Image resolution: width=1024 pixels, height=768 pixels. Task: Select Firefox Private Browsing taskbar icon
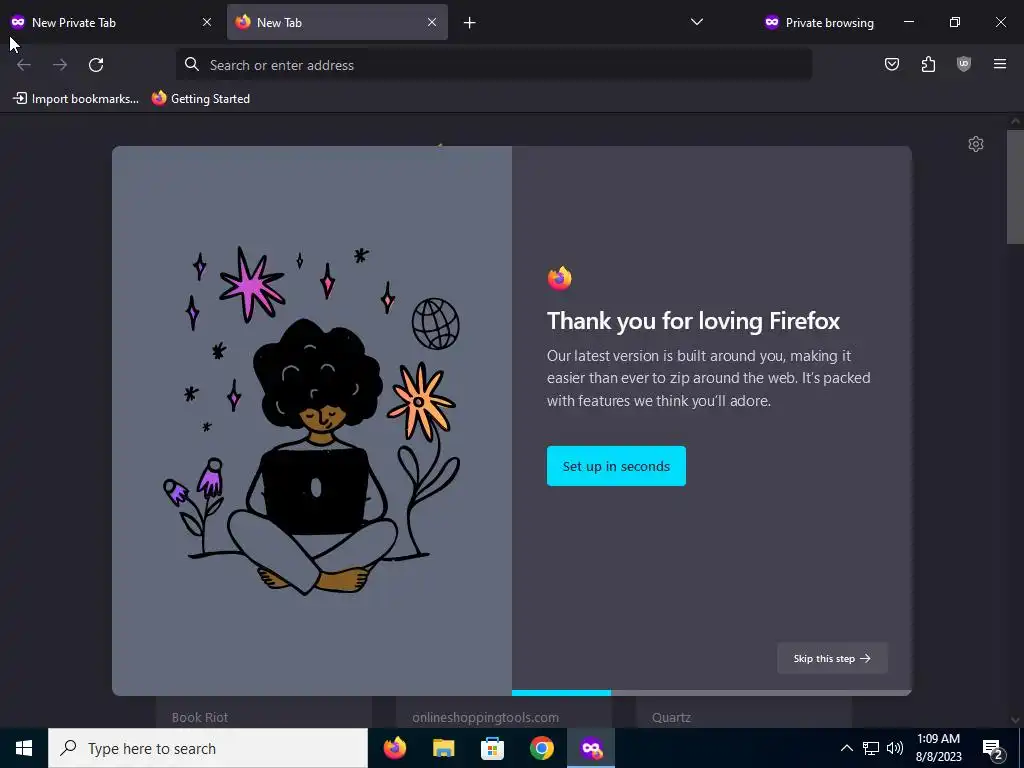tap(591, 748)
